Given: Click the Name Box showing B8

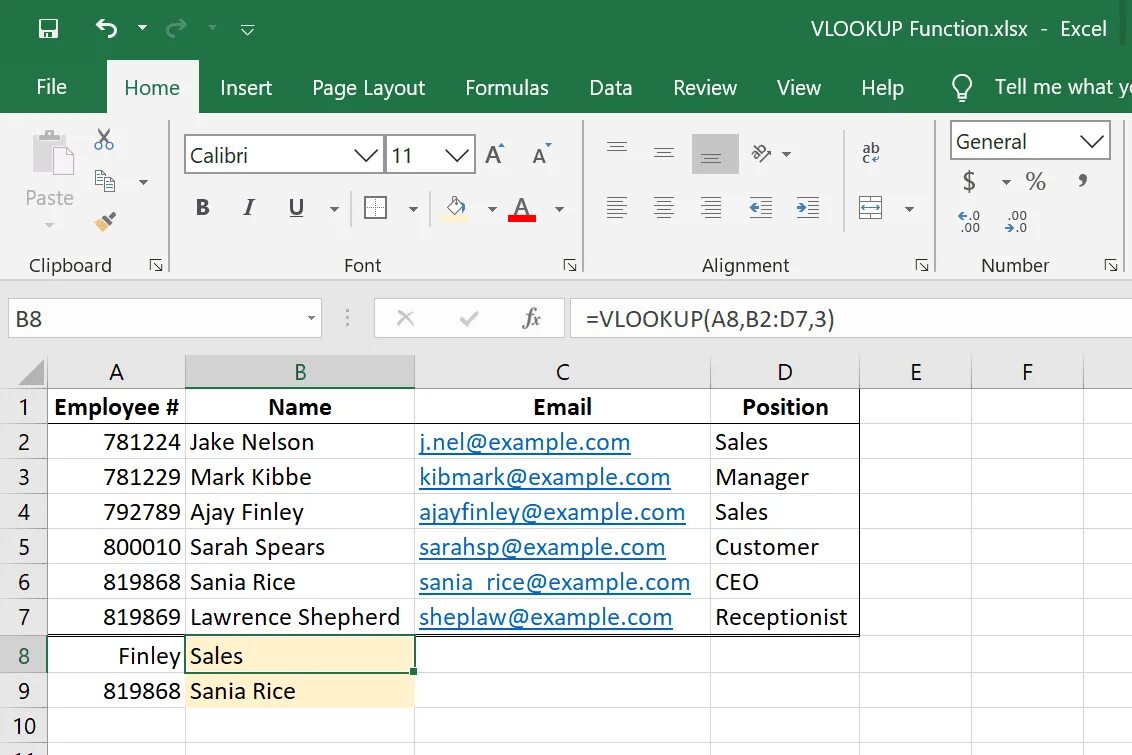Looking at the screenshot, I should 165,318.
